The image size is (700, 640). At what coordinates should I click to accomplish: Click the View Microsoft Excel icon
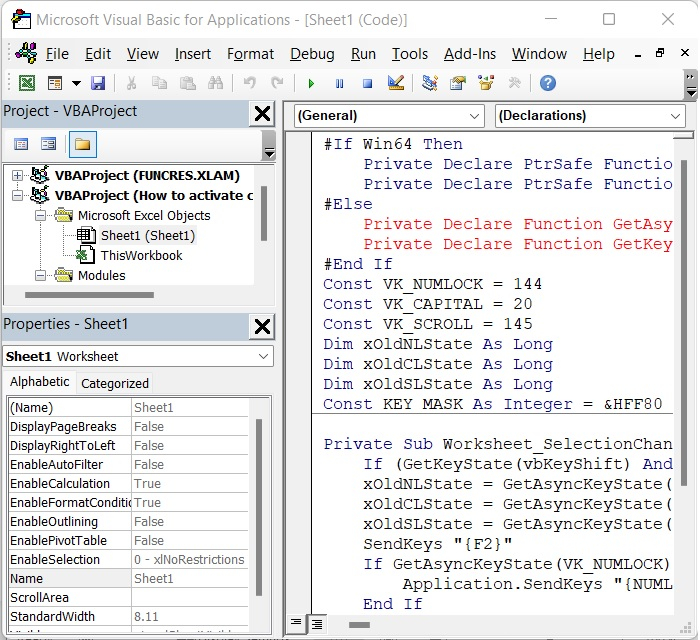coord(27,83)
